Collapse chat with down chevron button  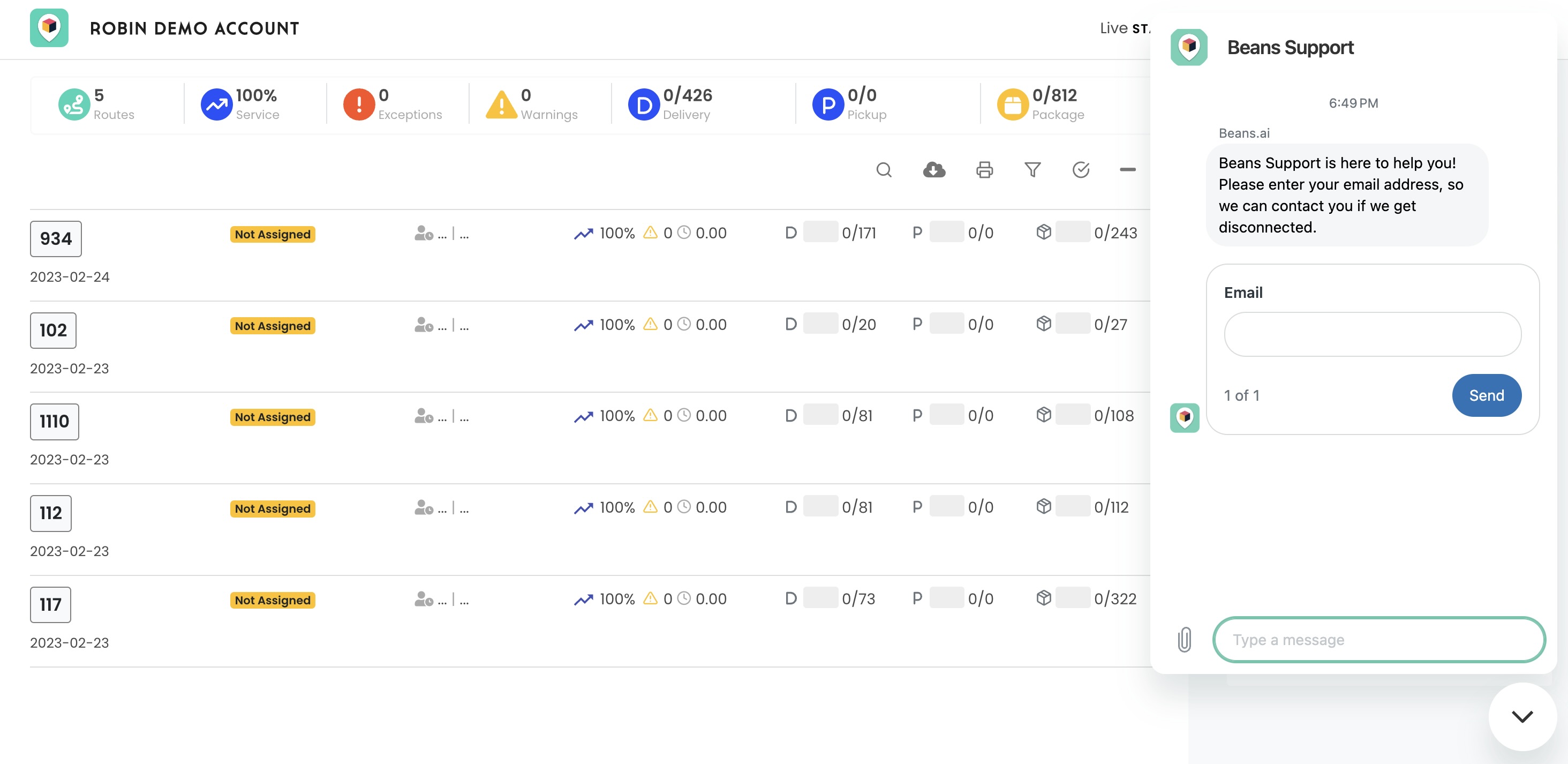pyautogui.click(x=1522, y=716)
